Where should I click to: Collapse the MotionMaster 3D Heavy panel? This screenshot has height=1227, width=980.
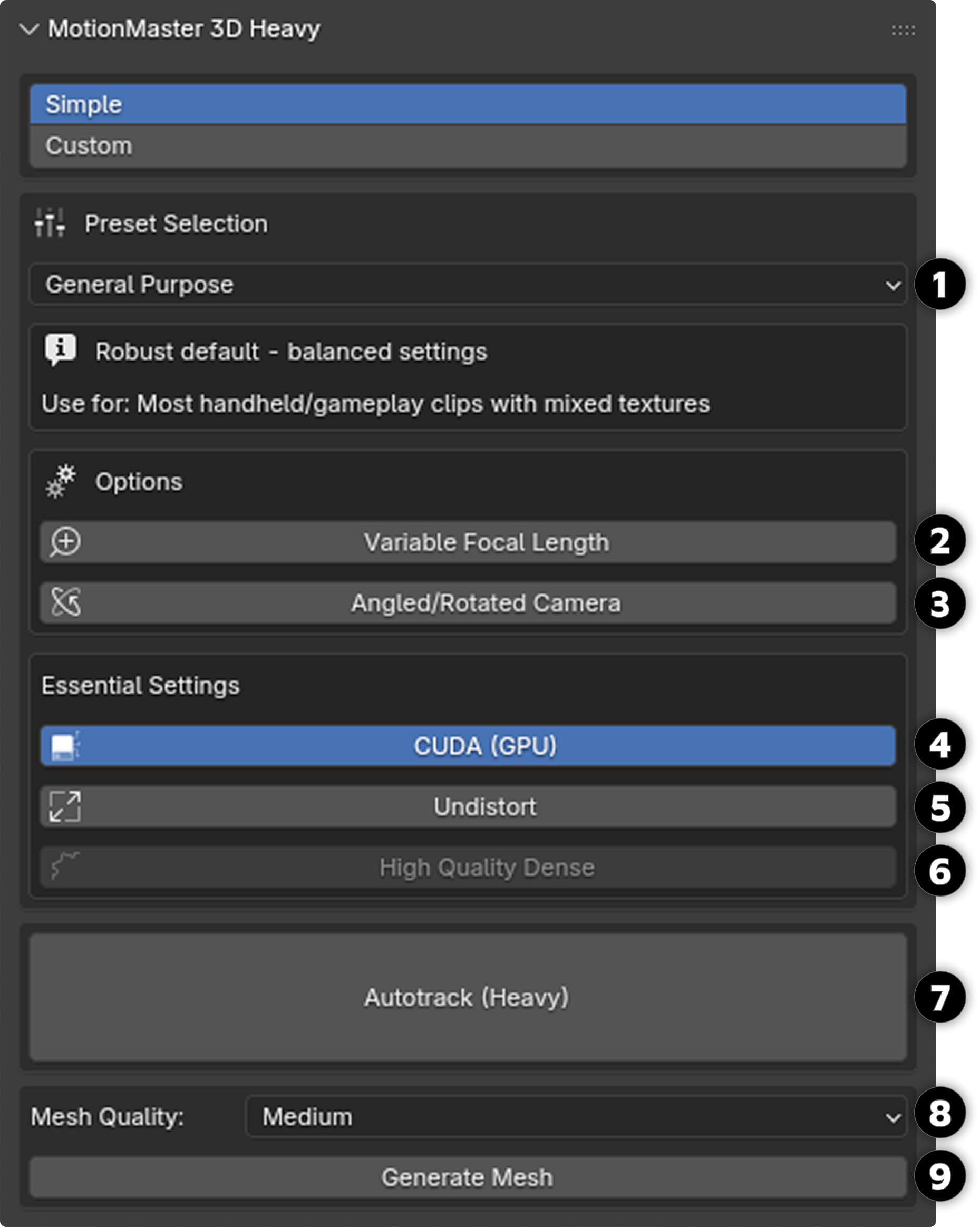27,27
